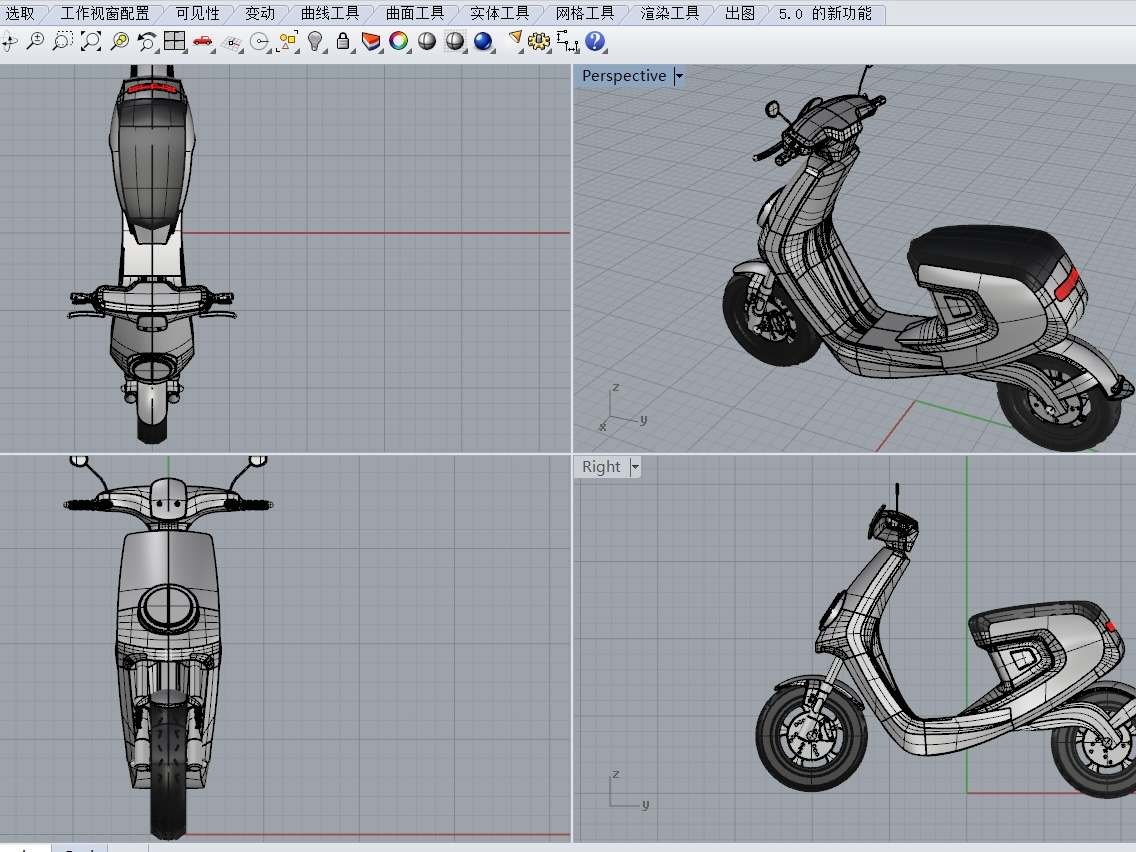Open the 5.0 的新功能 tab
Image resolution: width=1136 pixels, height=852 pixels.
pos(825,13)
